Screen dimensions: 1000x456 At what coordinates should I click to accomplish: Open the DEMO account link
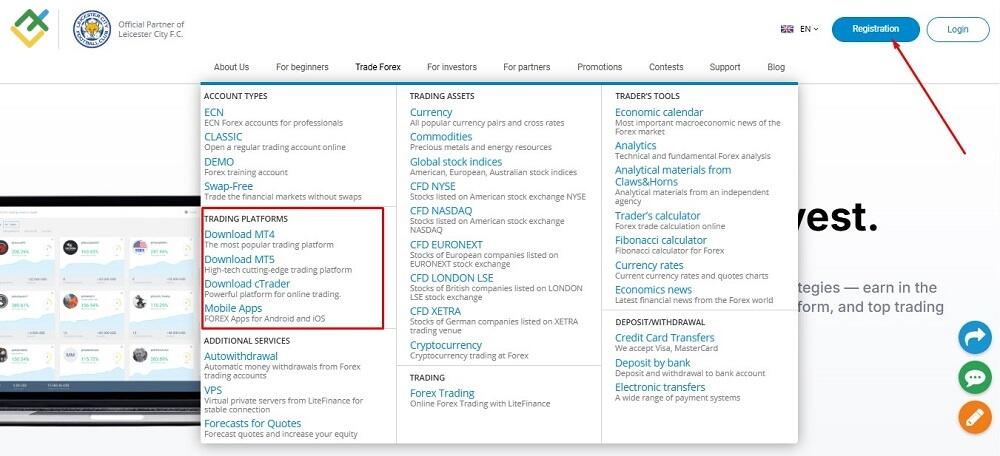219,162
